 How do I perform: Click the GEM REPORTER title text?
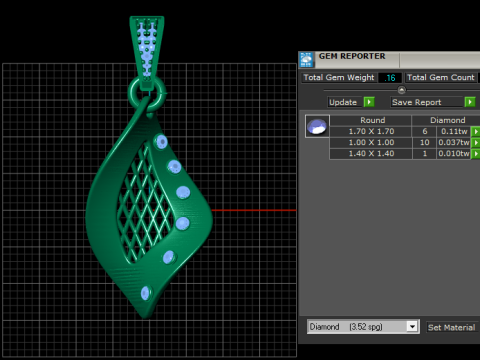pyautogui.click(x=352, y=56)
